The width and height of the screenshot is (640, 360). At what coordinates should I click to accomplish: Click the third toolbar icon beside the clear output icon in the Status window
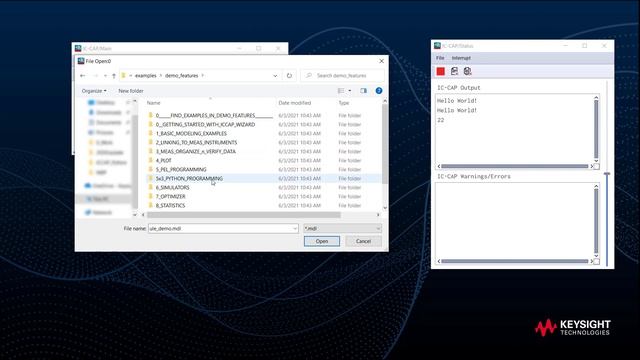(x=468, y=71)
